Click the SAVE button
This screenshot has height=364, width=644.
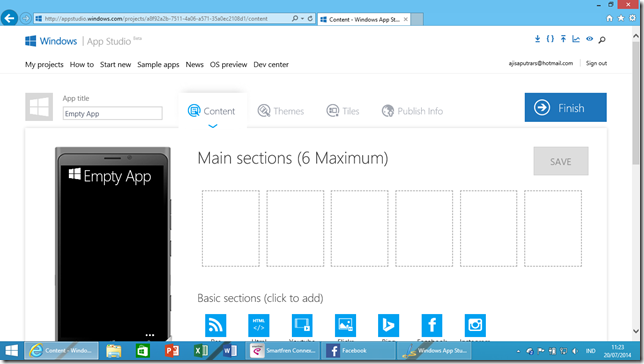pos(561,161)
